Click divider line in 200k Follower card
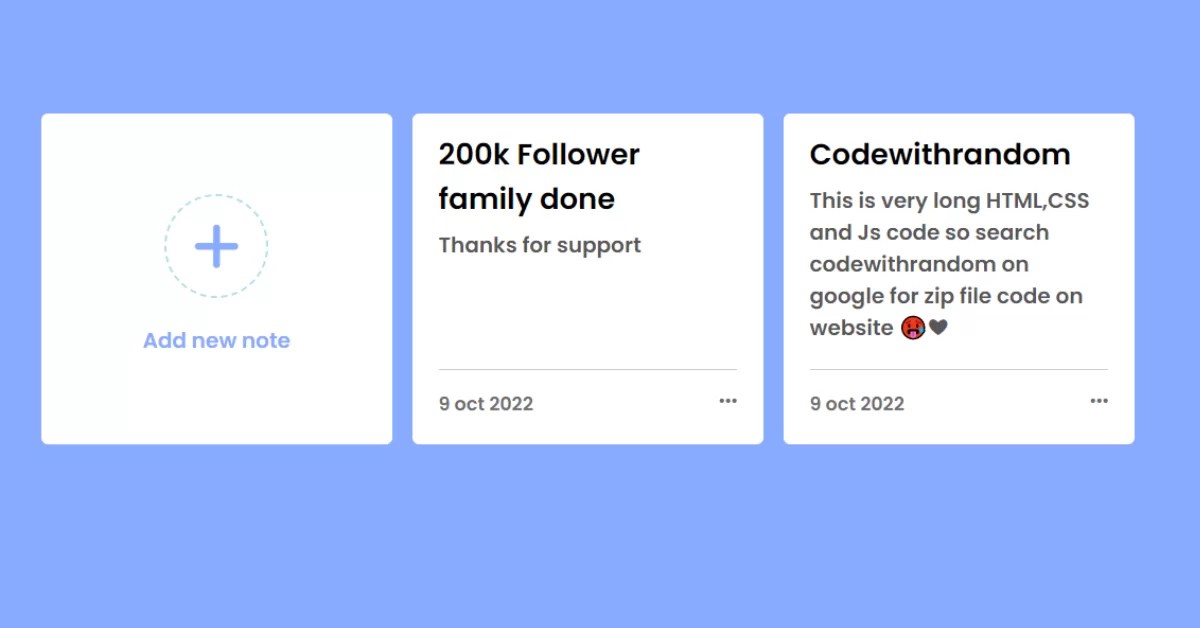 click(x=588, y=369)
